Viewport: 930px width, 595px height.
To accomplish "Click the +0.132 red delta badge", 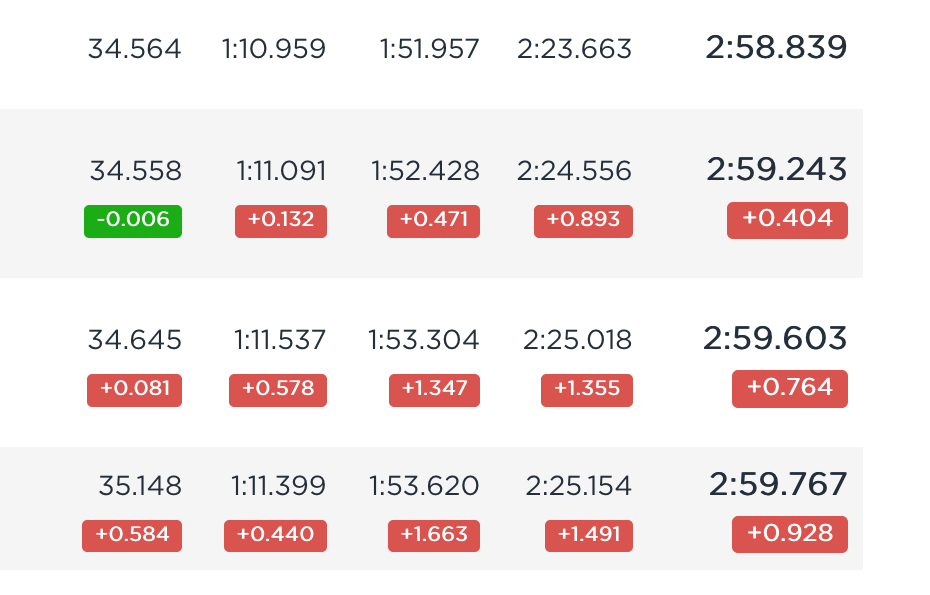I will (x=281, y=221).
